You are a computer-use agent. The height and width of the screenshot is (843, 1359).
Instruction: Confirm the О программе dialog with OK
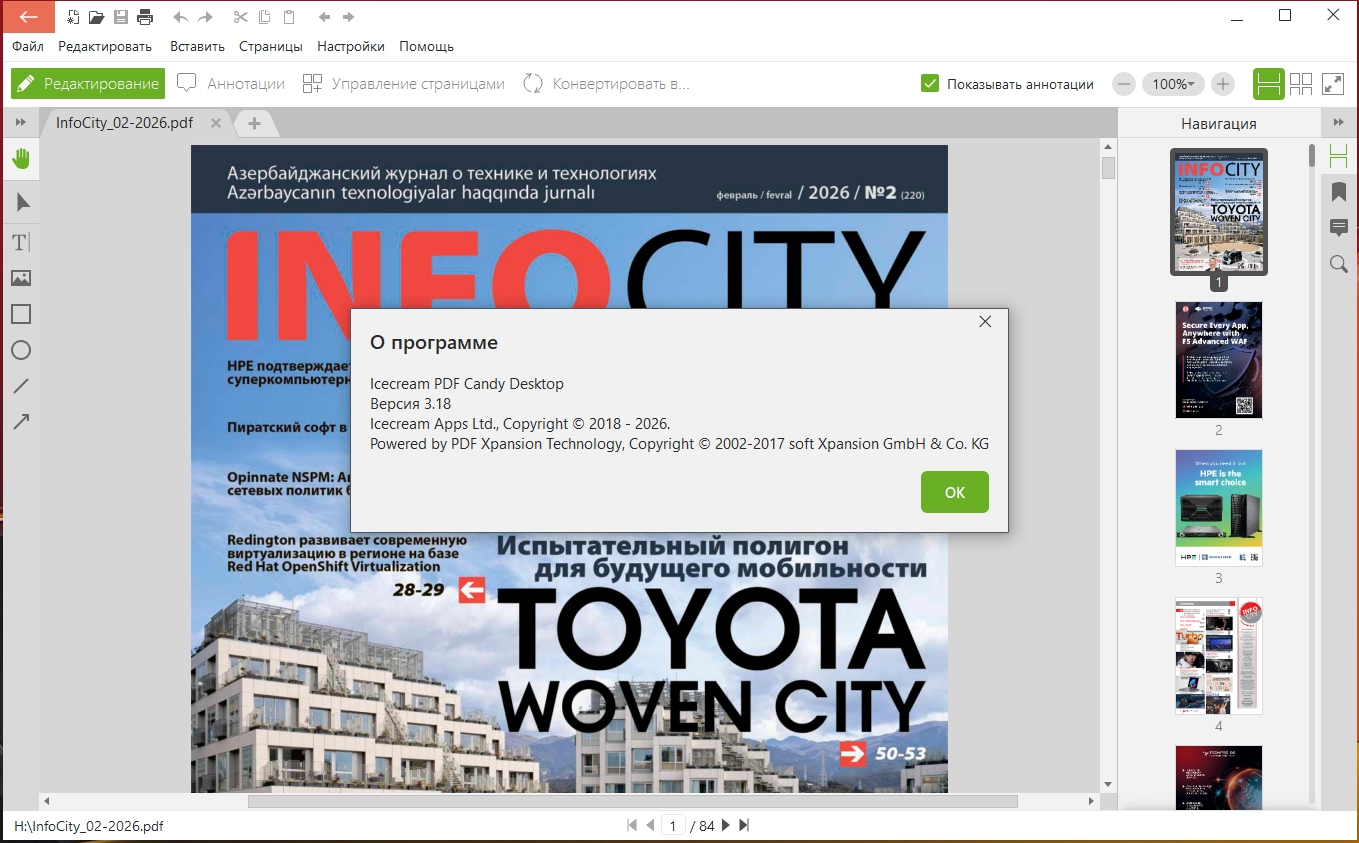click(955, 492)
